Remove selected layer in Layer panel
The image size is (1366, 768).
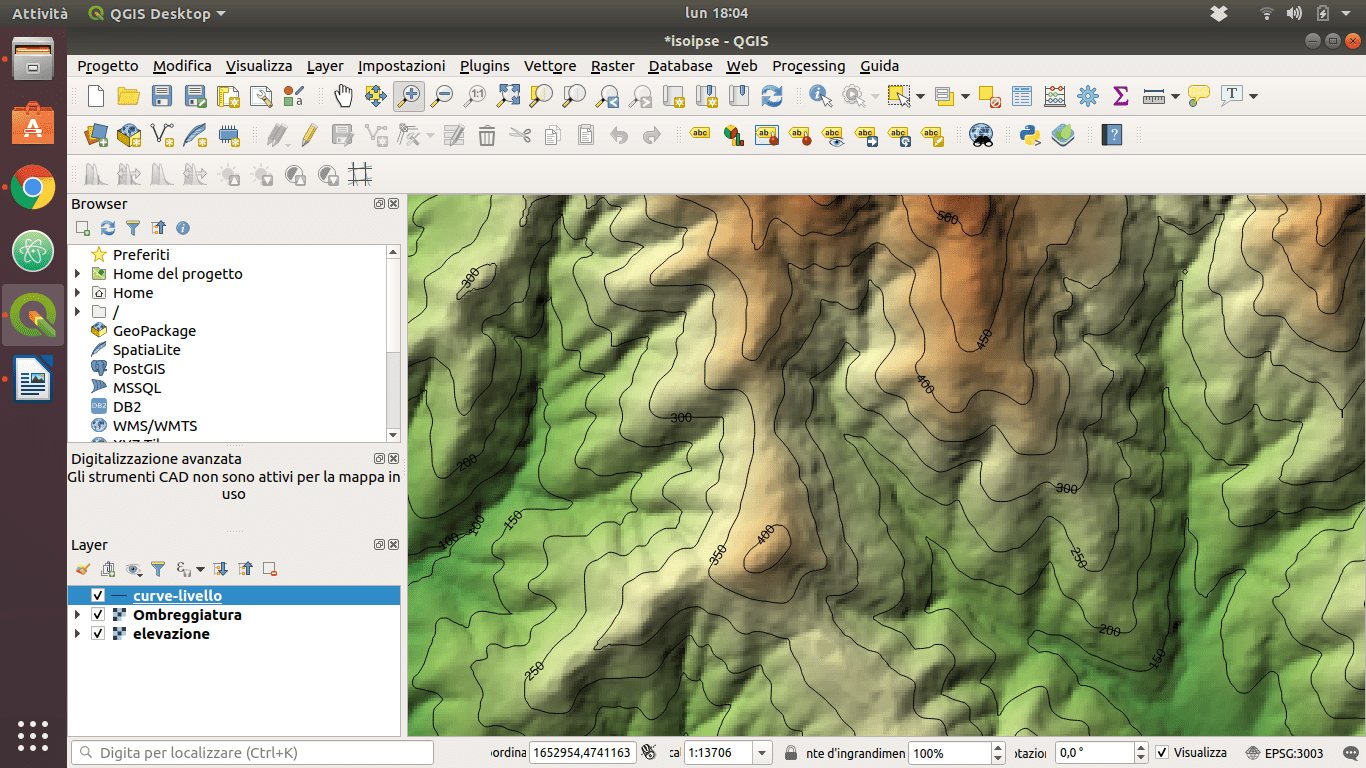point(269,569)
